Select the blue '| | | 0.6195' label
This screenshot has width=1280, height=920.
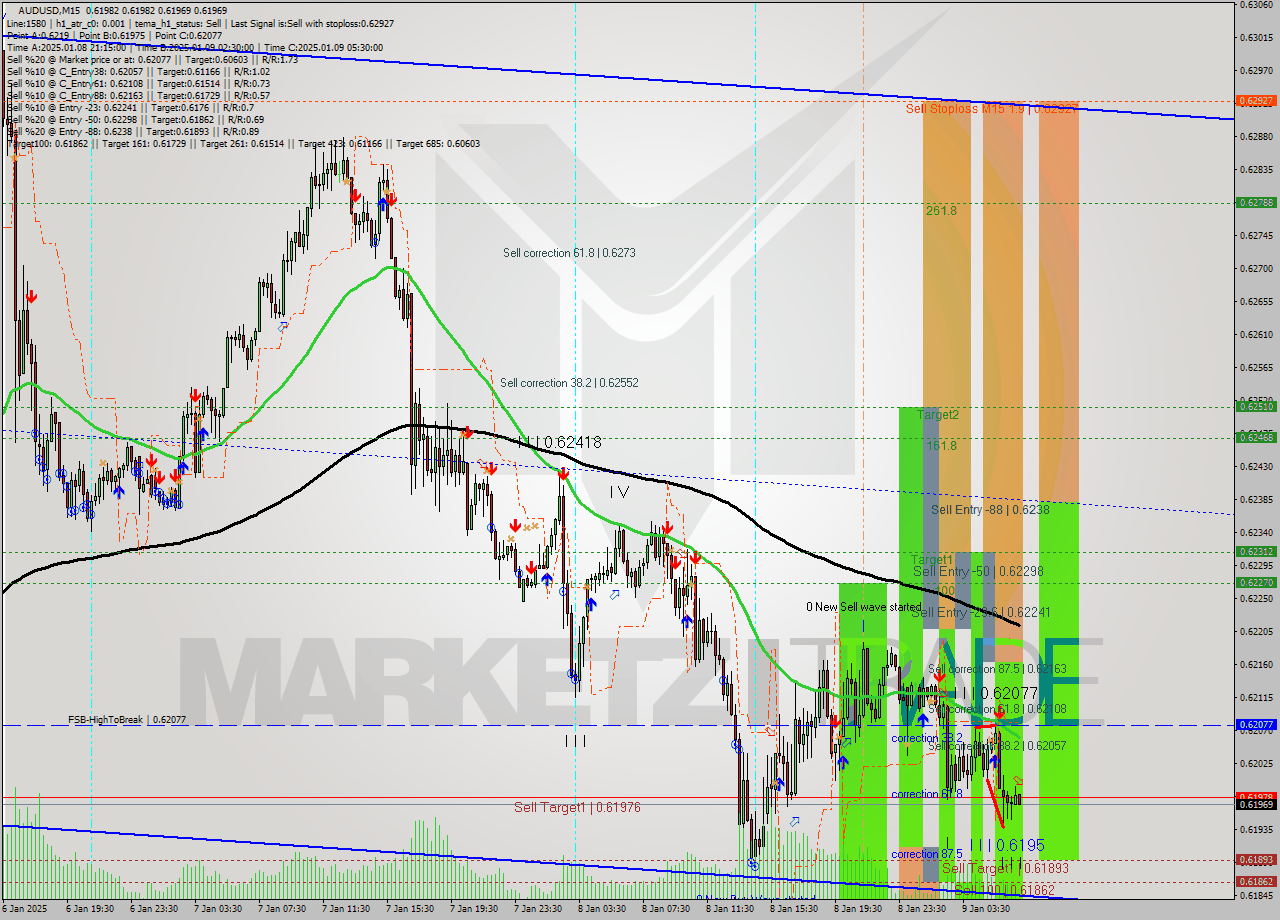point(1007,845)
